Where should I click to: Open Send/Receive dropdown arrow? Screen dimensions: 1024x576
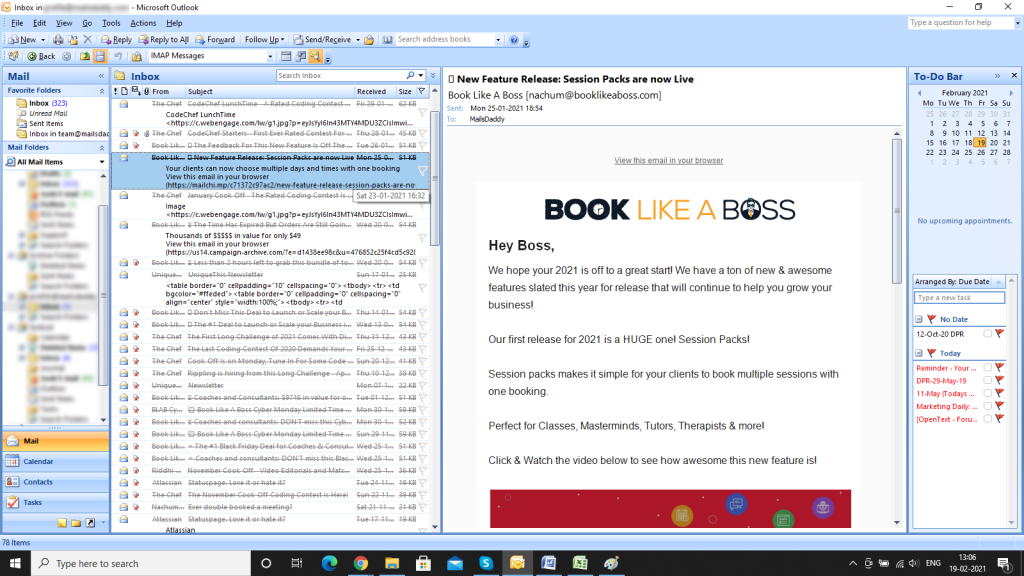(x=358, y=40)
